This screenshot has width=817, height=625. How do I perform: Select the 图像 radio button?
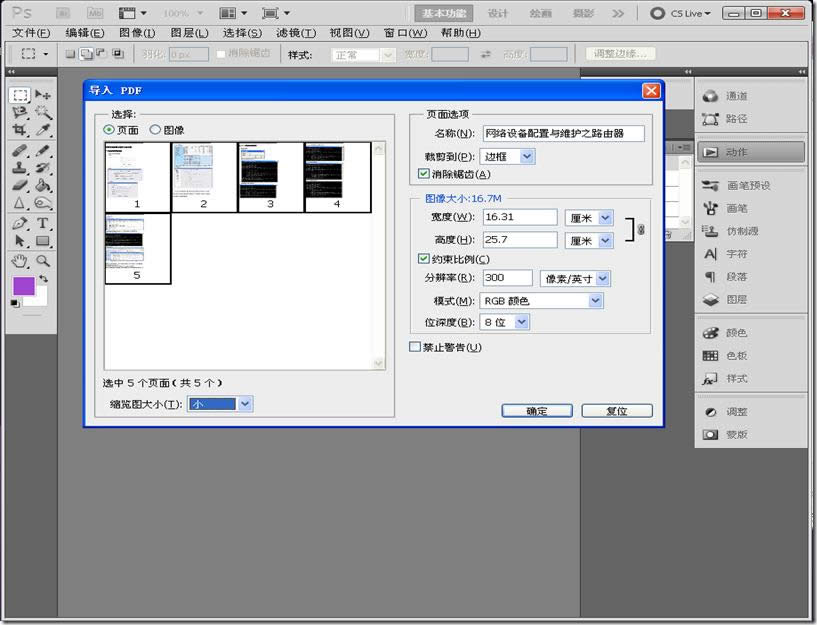(x=155, y=130)
